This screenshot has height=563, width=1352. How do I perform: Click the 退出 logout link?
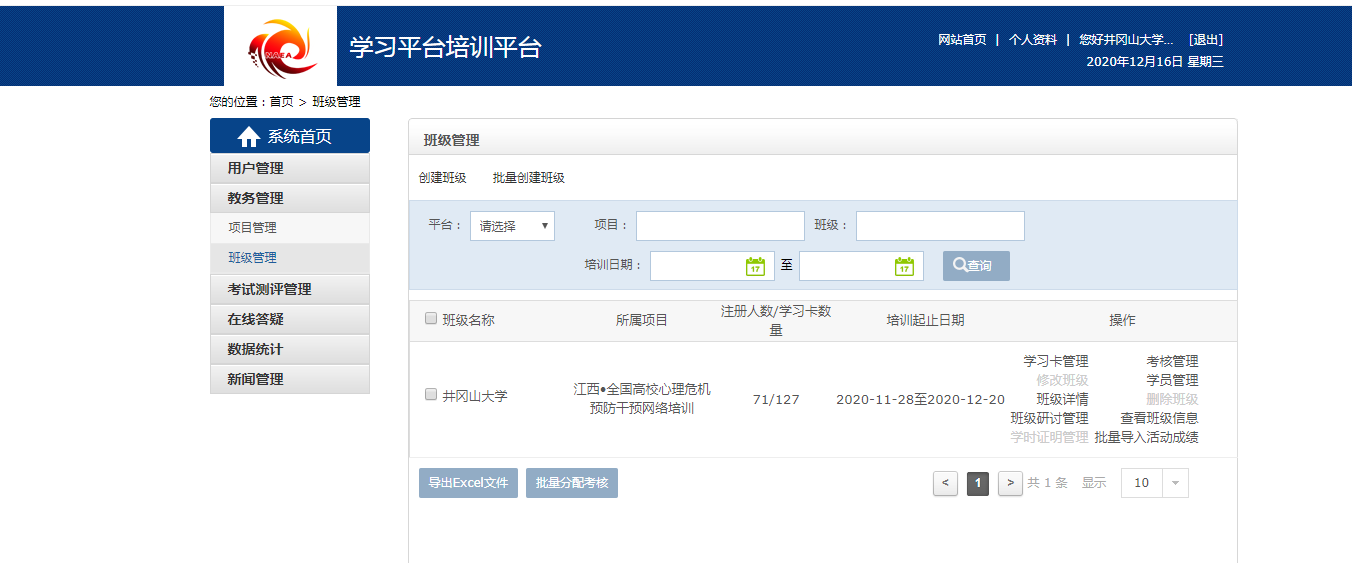[1205, 40]
